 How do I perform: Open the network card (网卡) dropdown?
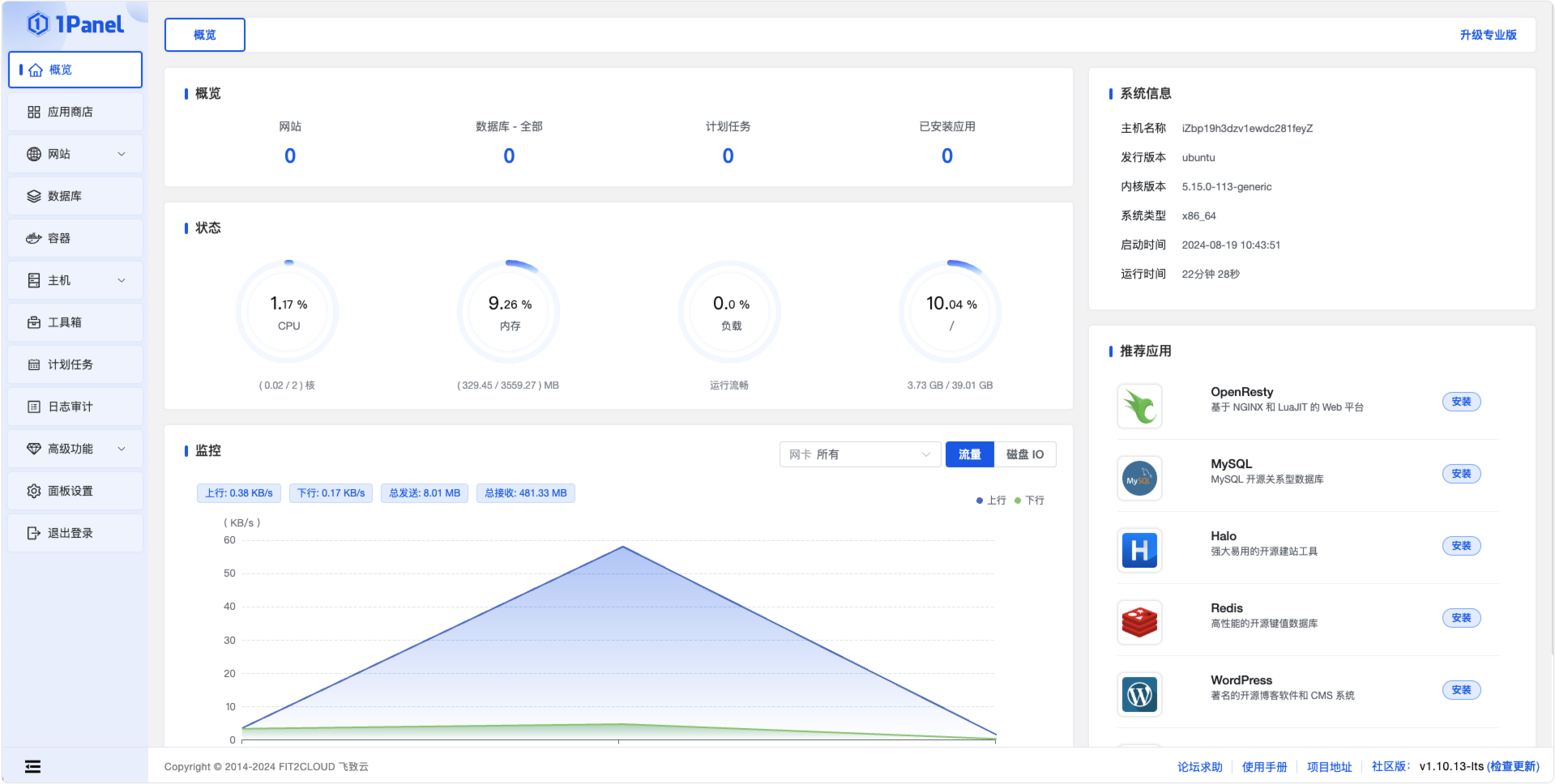coord(860,454)
